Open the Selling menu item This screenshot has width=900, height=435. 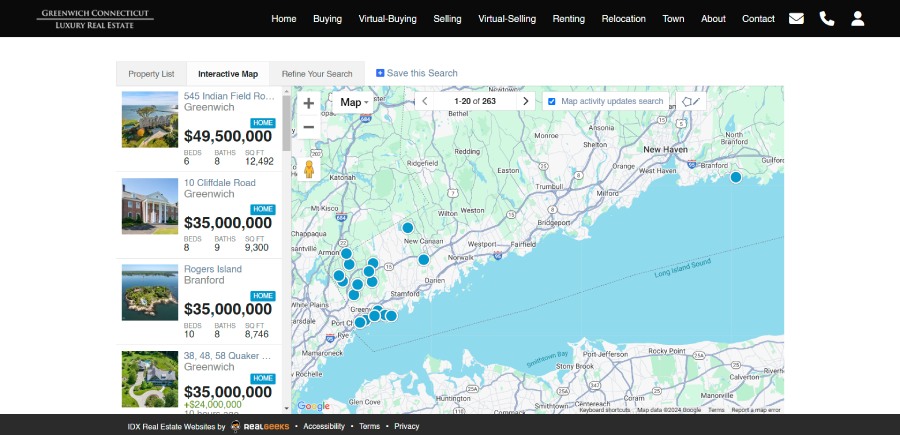pos(447,18)
